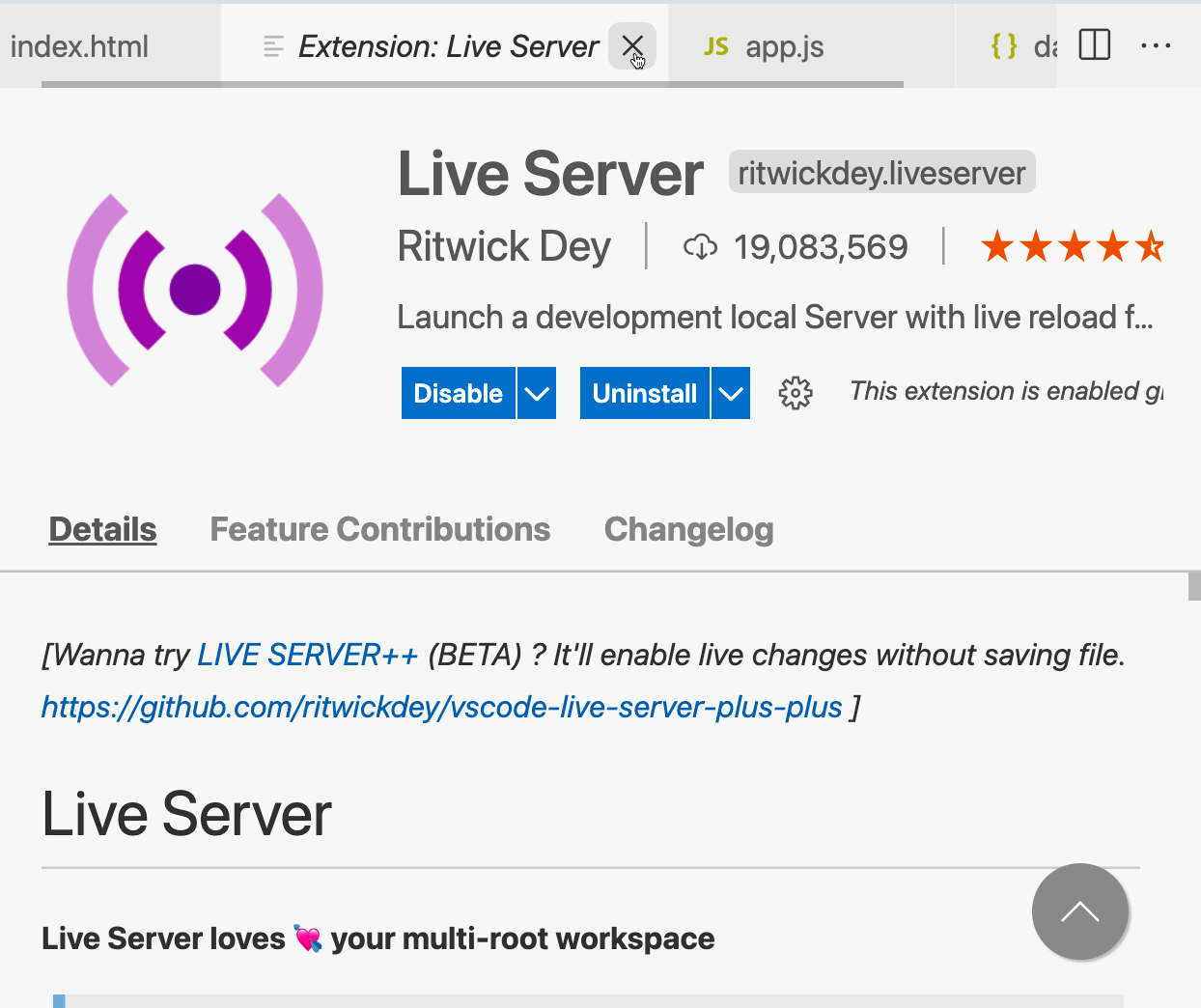The height and width of the screenshot is (1008, 1201).
Task: Open publisher Ritwick Dey's page
Action: coord(504,246)
